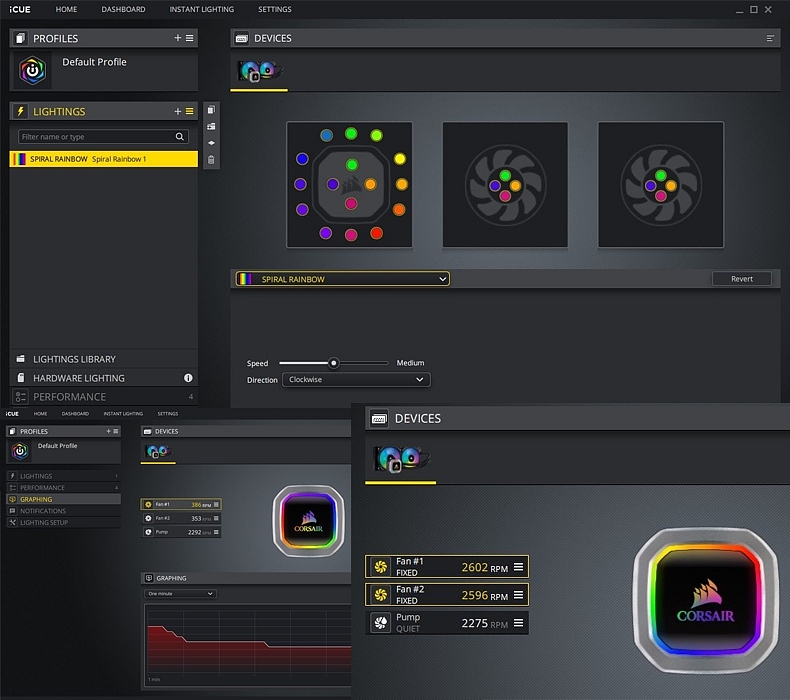The height and width of the screenshot is (700, 790).
Task: Open the menu icon on the Pump 2275 RPM row
Action: point(518,623)
